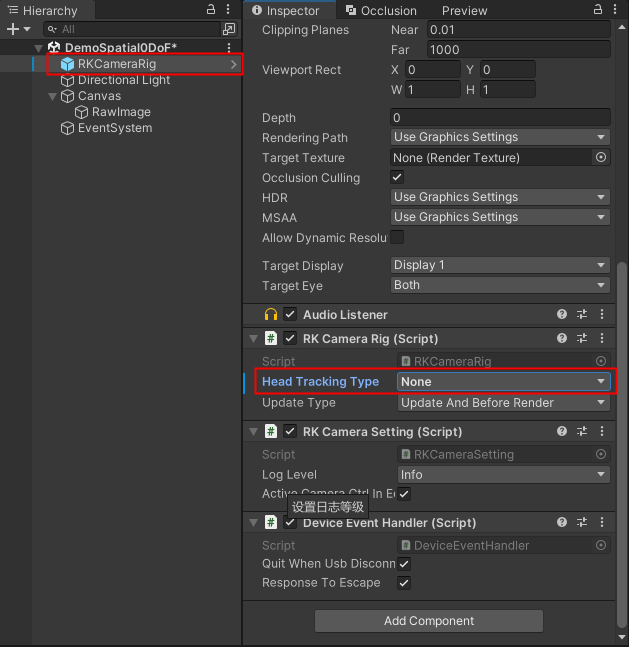Viewport: 629px width, 647px height.
Task: Open Head Tracking Type dropdown
Action: coord(504,382)
